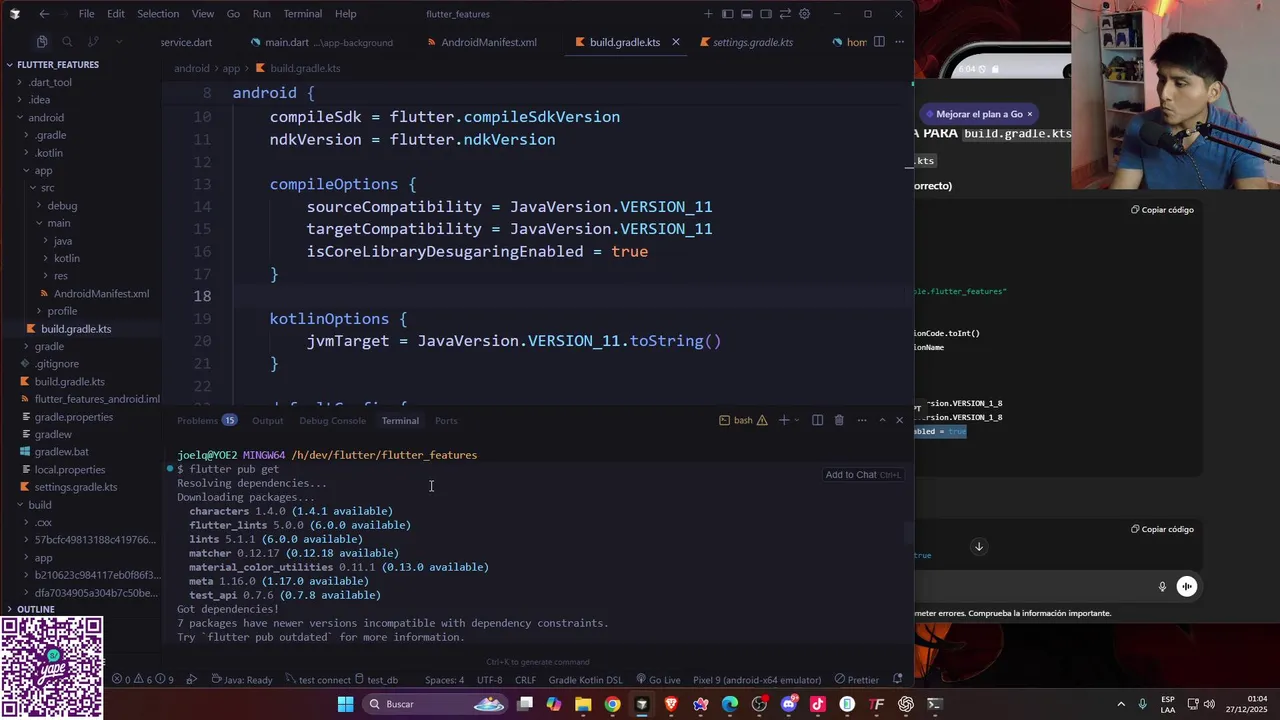Change encoding via UTF-8 status item

pyautogui.click(x=490, y=680)
